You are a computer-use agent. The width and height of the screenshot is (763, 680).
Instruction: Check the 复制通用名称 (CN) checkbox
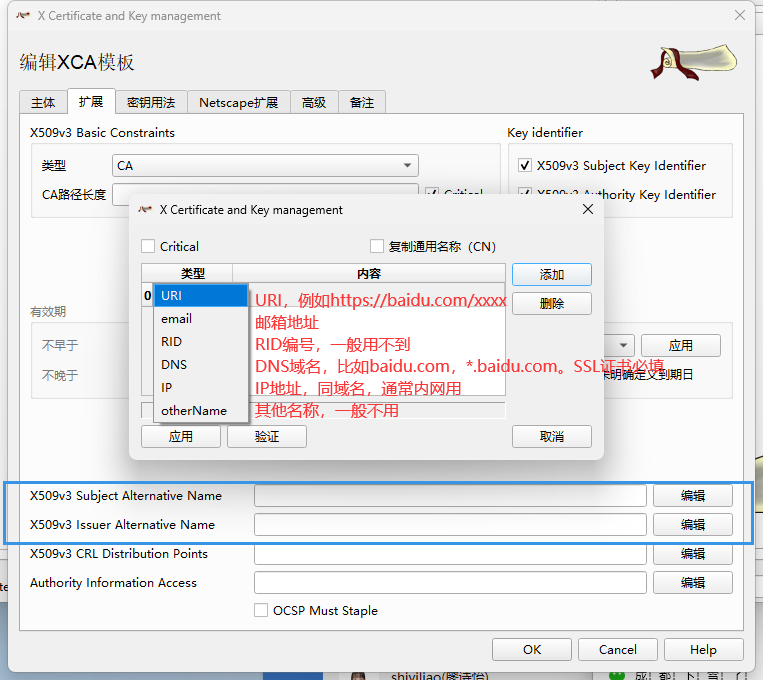[377, 247]
